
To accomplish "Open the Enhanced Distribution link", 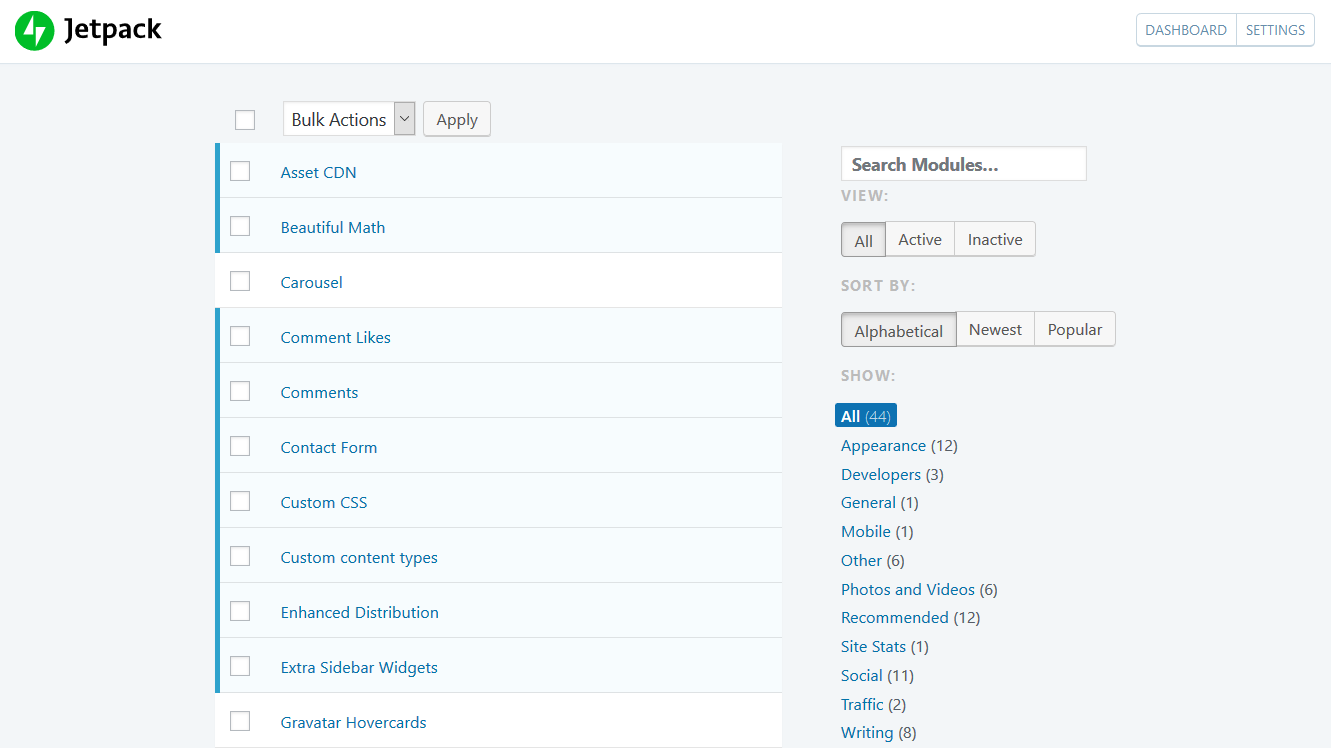I will click(x=359, y=612).
